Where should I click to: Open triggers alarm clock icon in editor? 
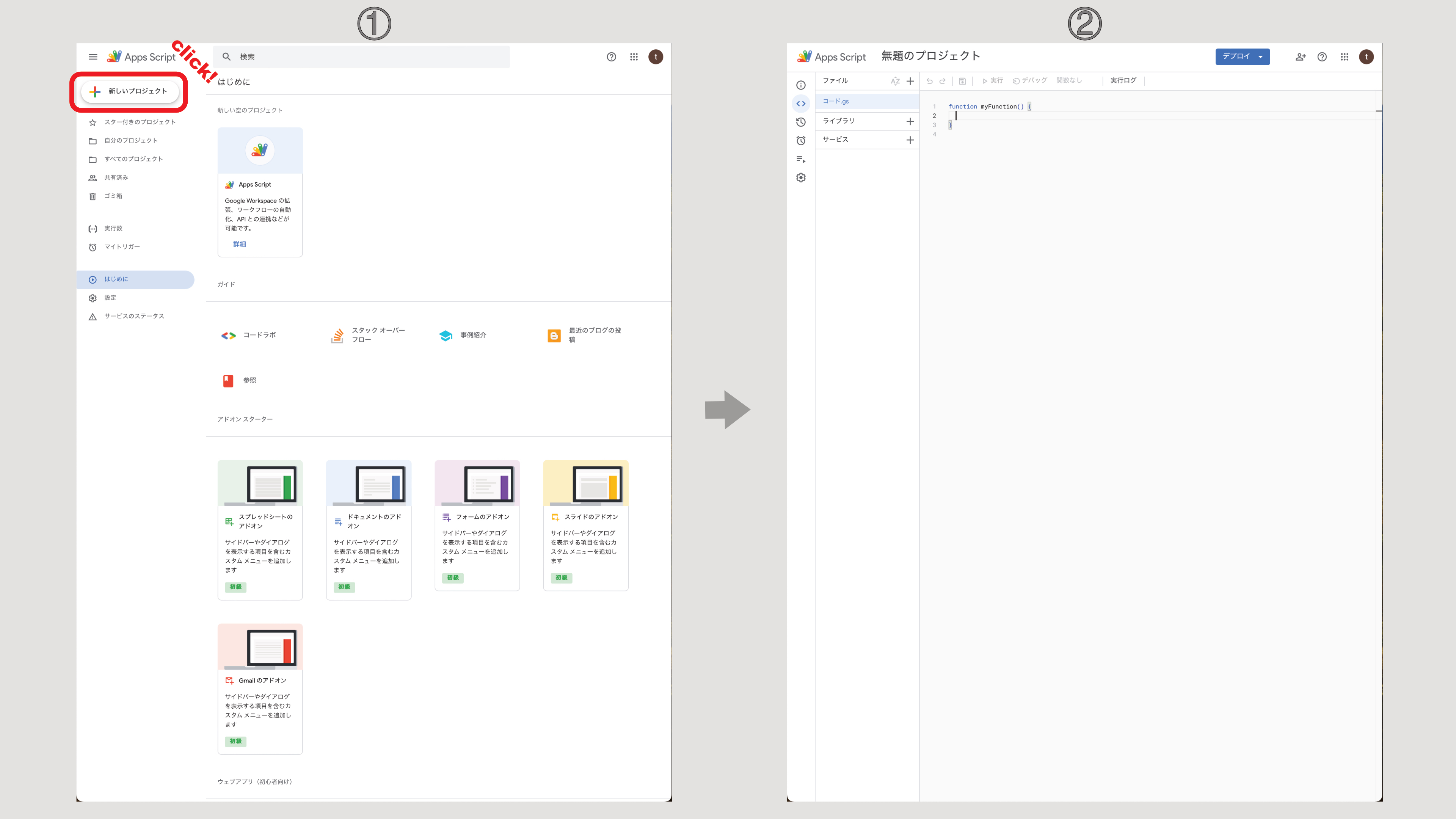point(801,141)
